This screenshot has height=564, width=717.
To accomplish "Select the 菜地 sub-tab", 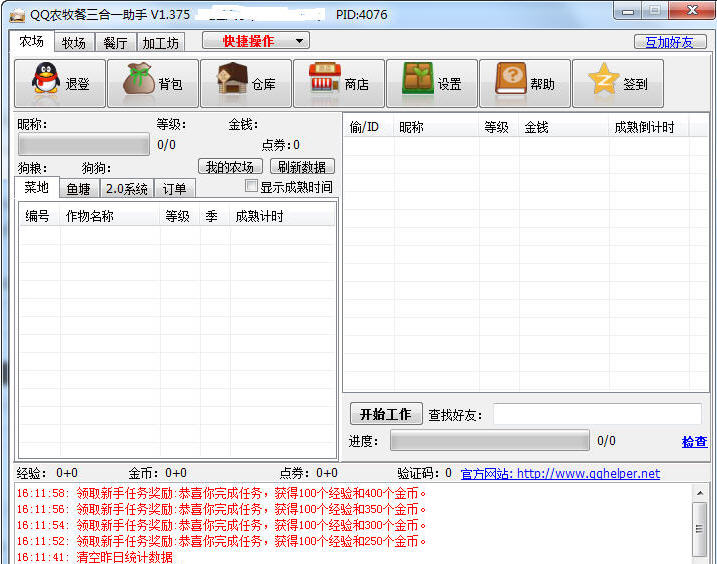I will pyautogui.click(x=37, y=188).
